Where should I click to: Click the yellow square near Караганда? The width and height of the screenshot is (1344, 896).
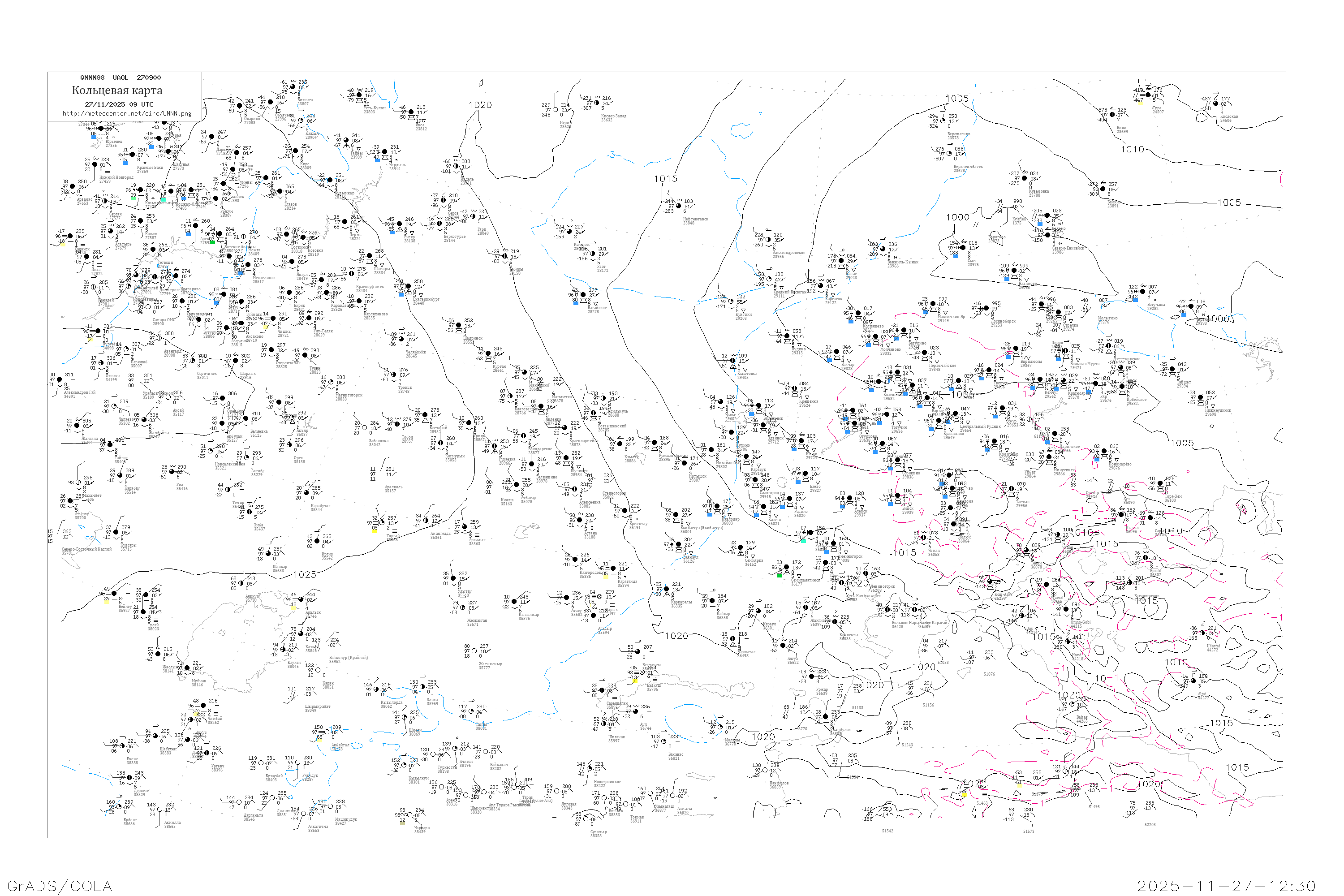pos(606,577)
